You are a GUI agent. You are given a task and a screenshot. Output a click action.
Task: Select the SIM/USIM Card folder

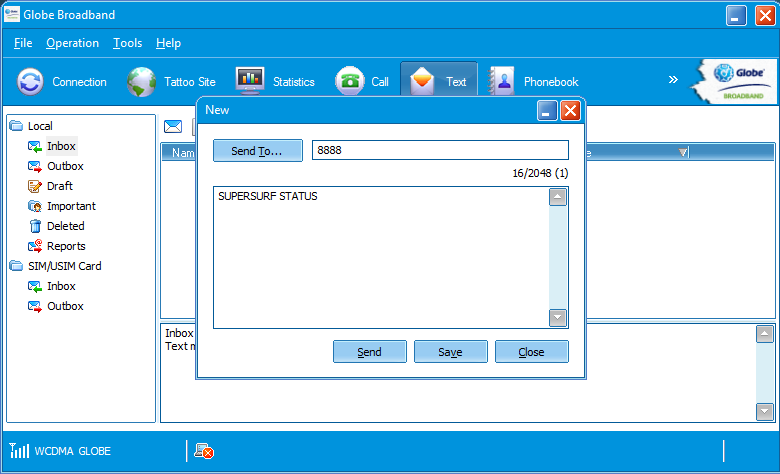coord(64,266)
